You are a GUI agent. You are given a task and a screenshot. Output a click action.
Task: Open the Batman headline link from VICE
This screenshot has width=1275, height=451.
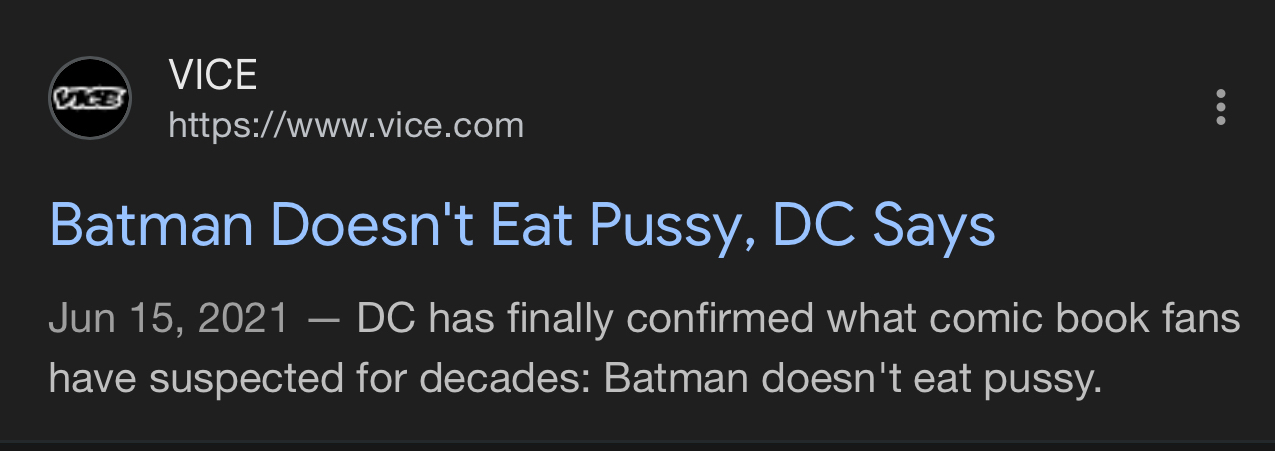click(x=522, y=226)
